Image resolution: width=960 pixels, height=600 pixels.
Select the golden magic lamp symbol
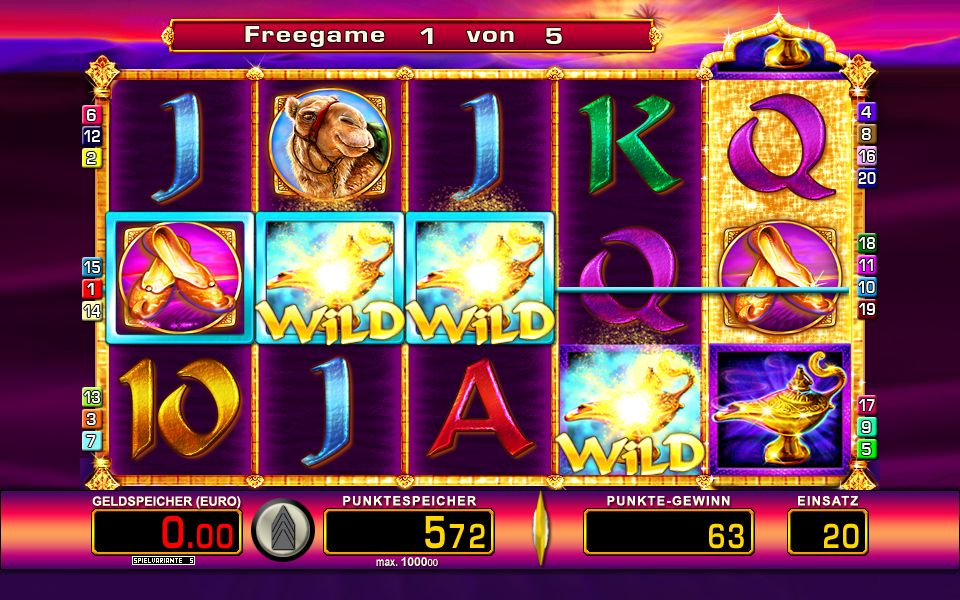(x=779, y=408)
